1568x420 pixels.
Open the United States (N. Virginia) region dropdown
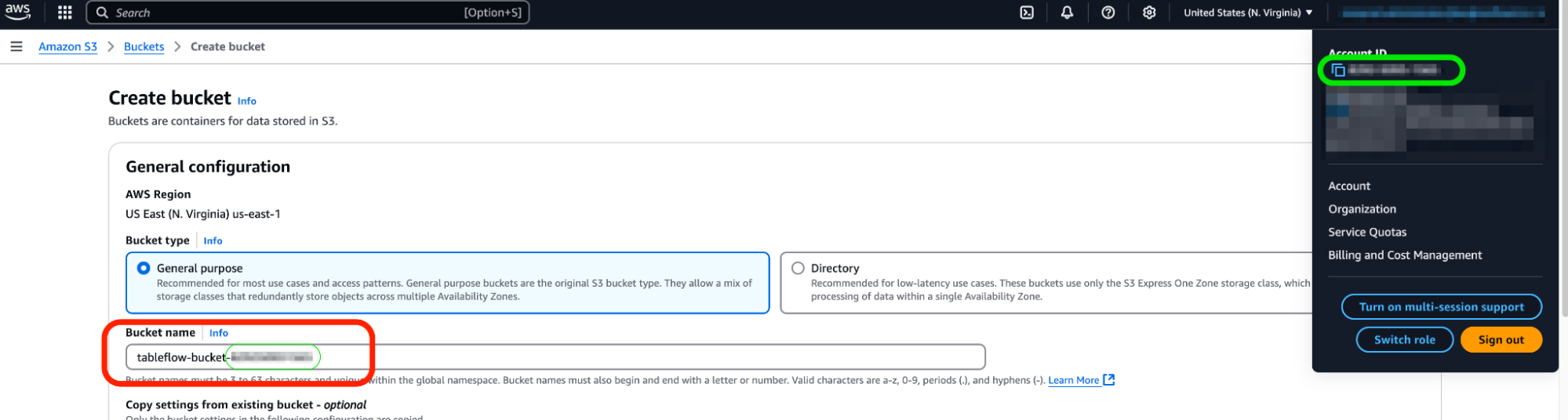point(1248,13)
